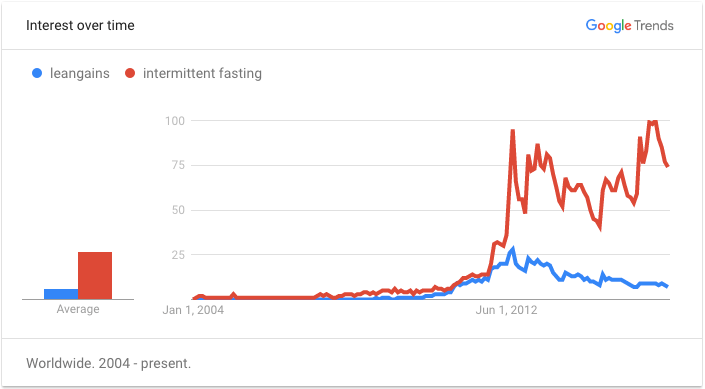Click the Google Trends logo

(629, 26)
